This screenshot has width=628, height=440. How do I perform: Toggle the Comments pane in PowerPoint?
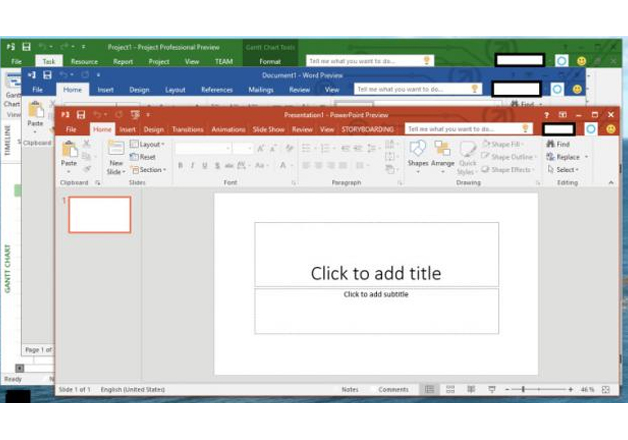[x=393, y=390]
